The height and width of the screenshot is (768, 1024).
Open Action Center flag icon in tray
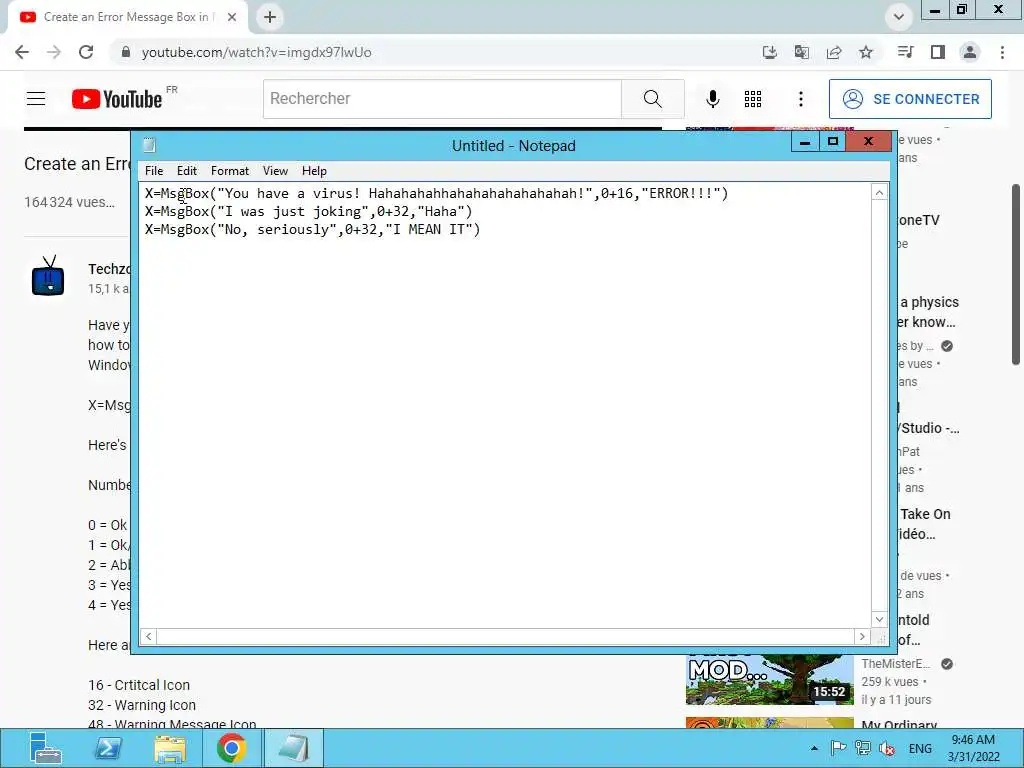point(839,748)
